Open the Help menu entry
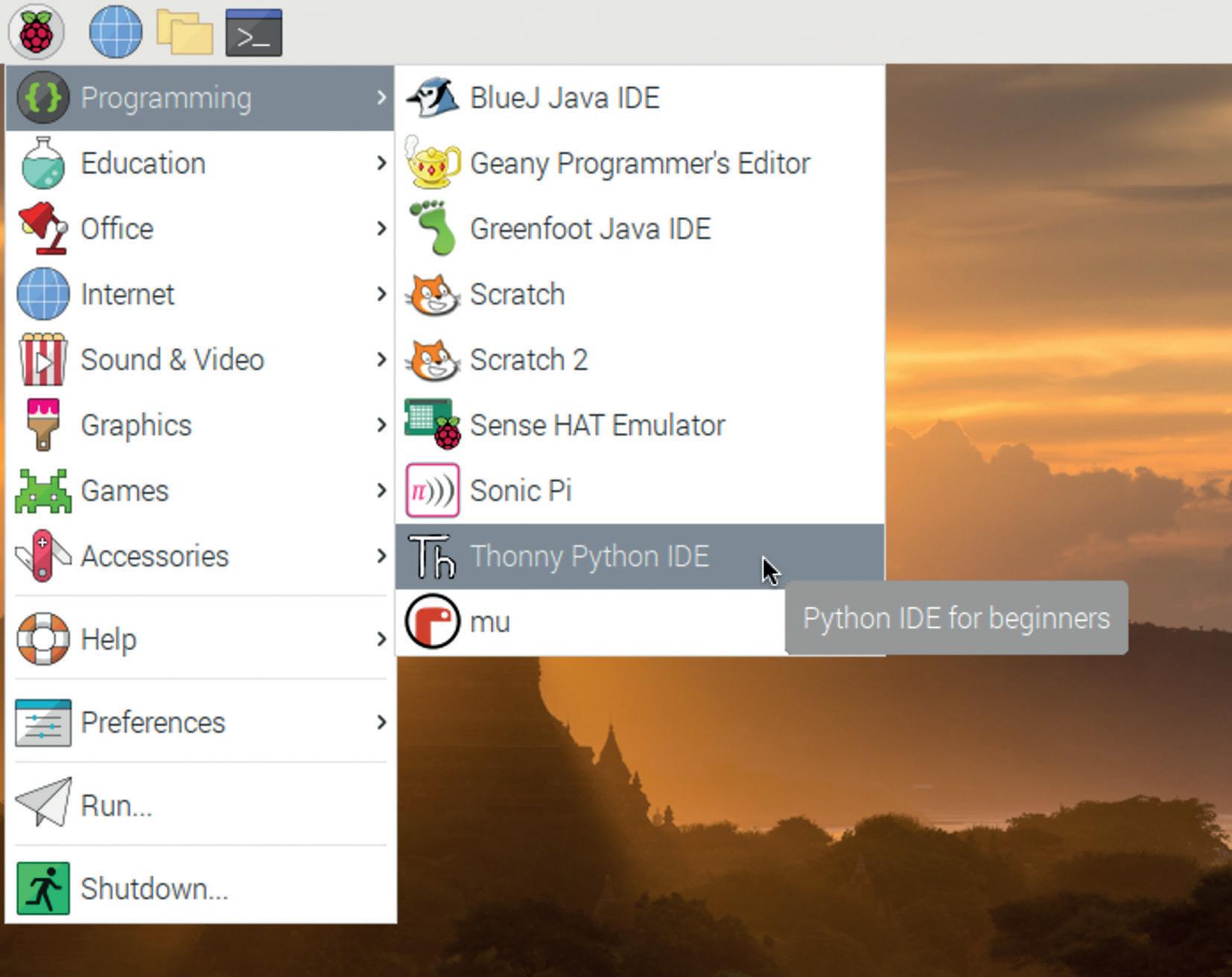The image size is (1232, 977). point(200,639)
